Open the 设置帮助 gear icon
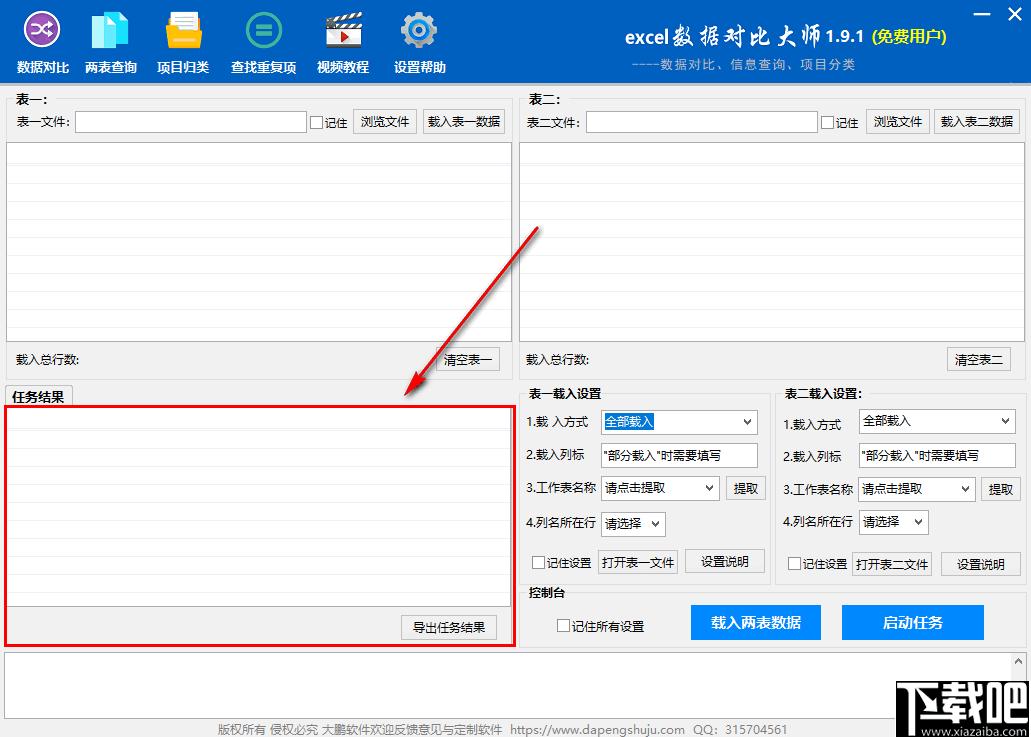This screenshot has height=737, width=1031. point(419,30)
